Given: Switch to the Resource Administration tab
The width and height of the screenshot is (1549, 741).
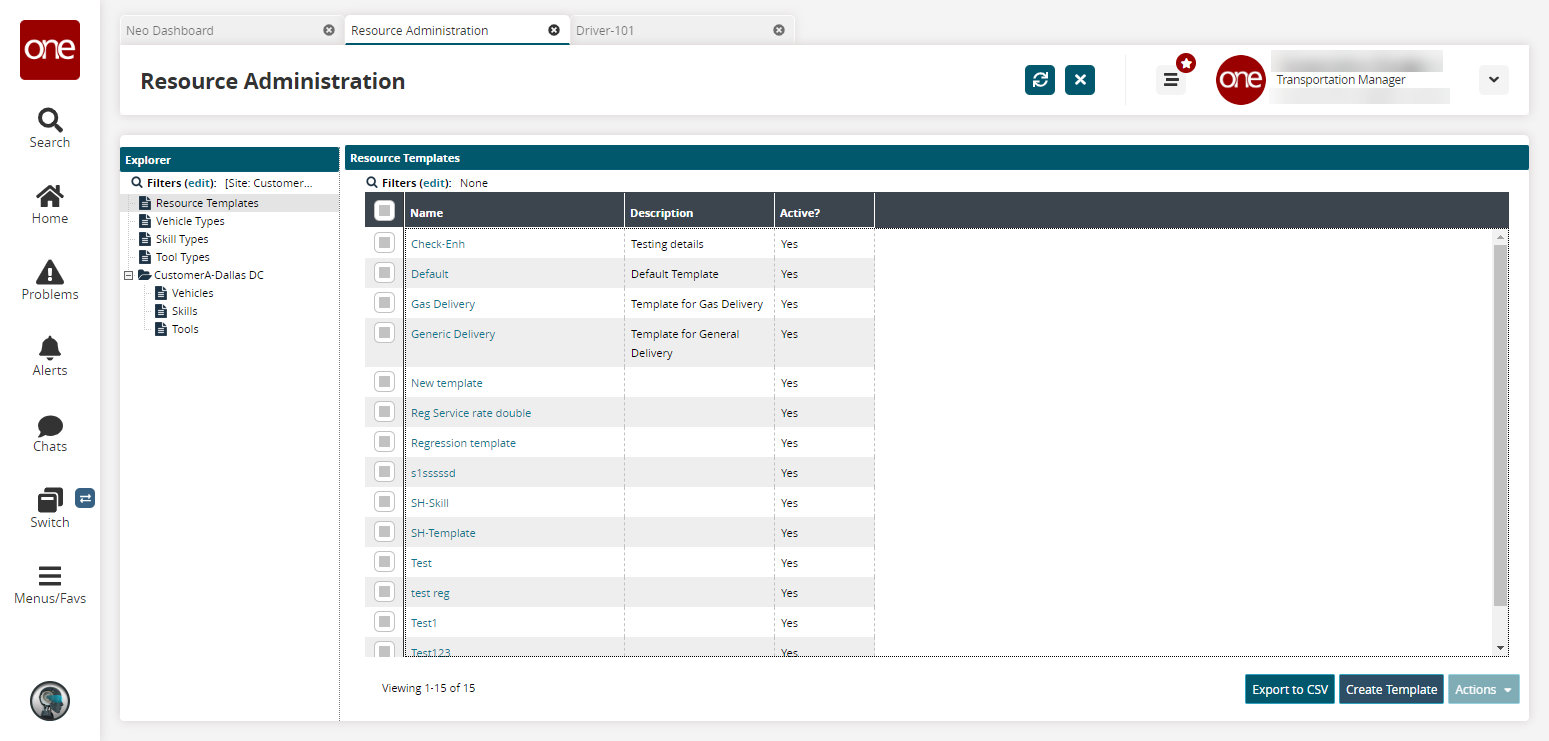Looking at the screenshot, I should click(x=419, y=31).
